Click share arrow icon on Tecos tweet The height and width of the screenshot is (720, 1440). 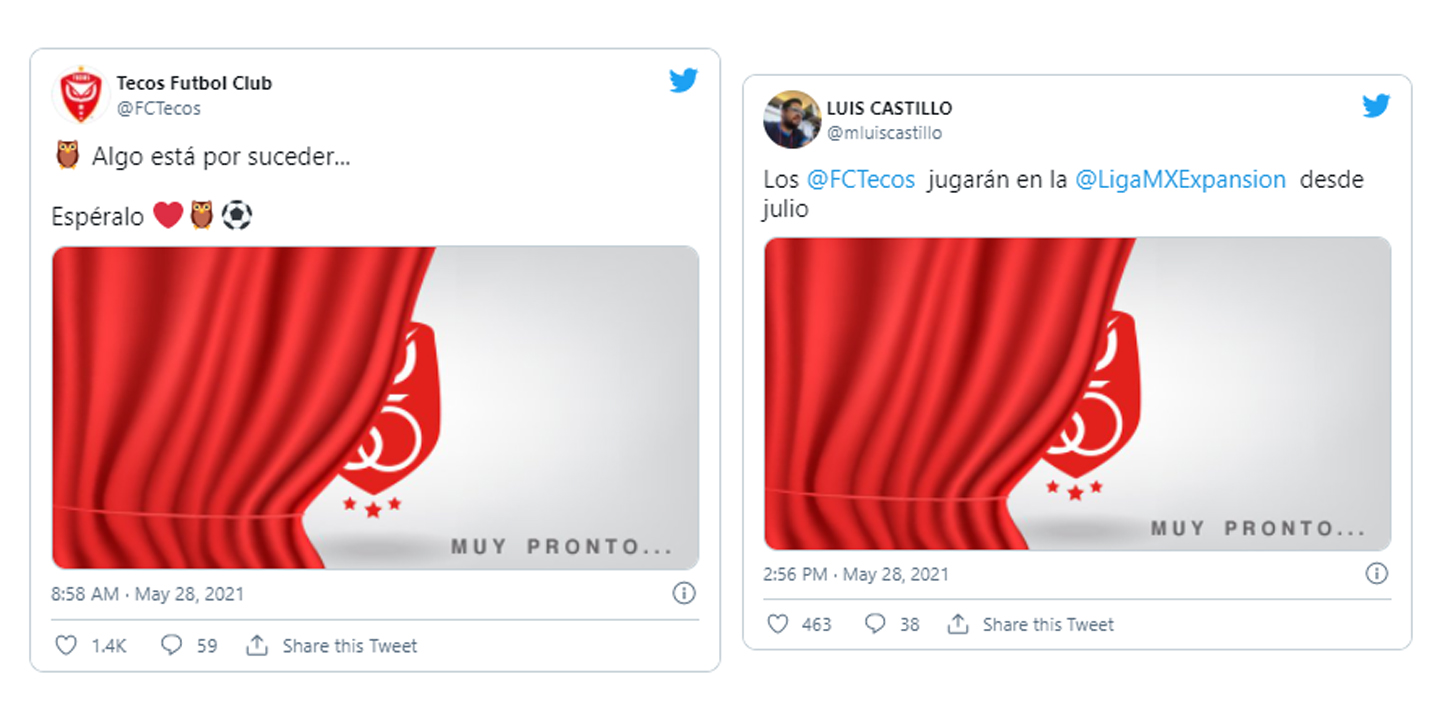[x=257, y=646]
